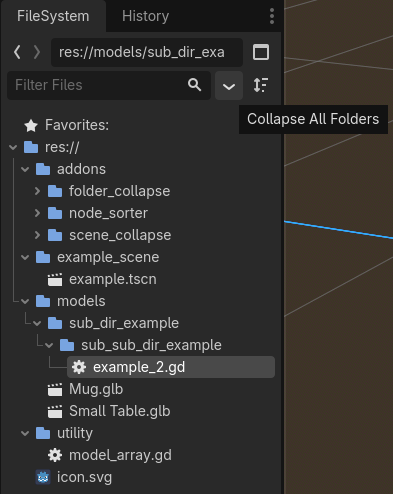This screenshot has height=494, width=393.
Task: Click the Favorites star icon
Action: (x=31, y=126)
